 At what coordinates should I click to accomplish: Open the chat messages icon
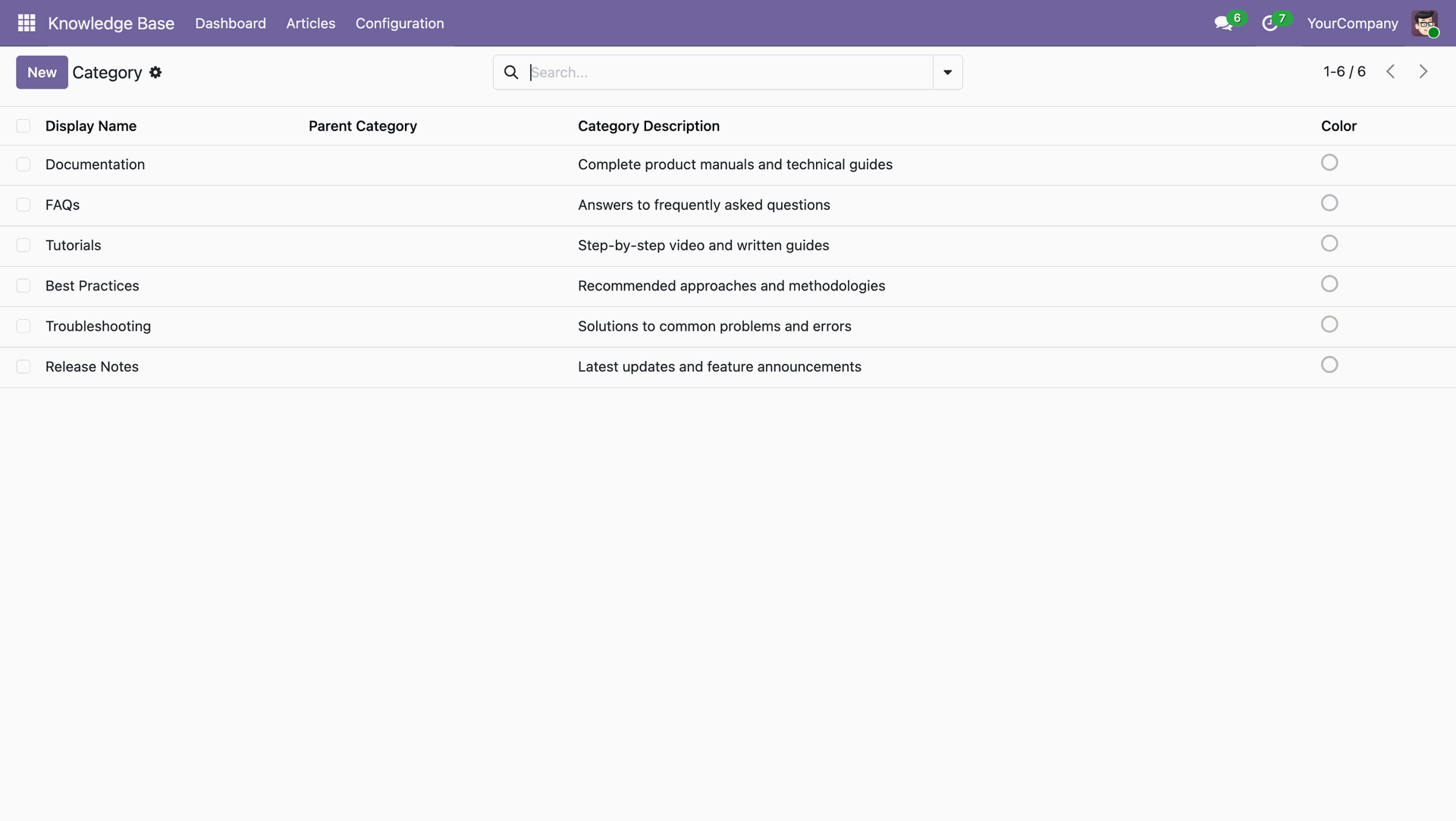(x=1222, y=24)
